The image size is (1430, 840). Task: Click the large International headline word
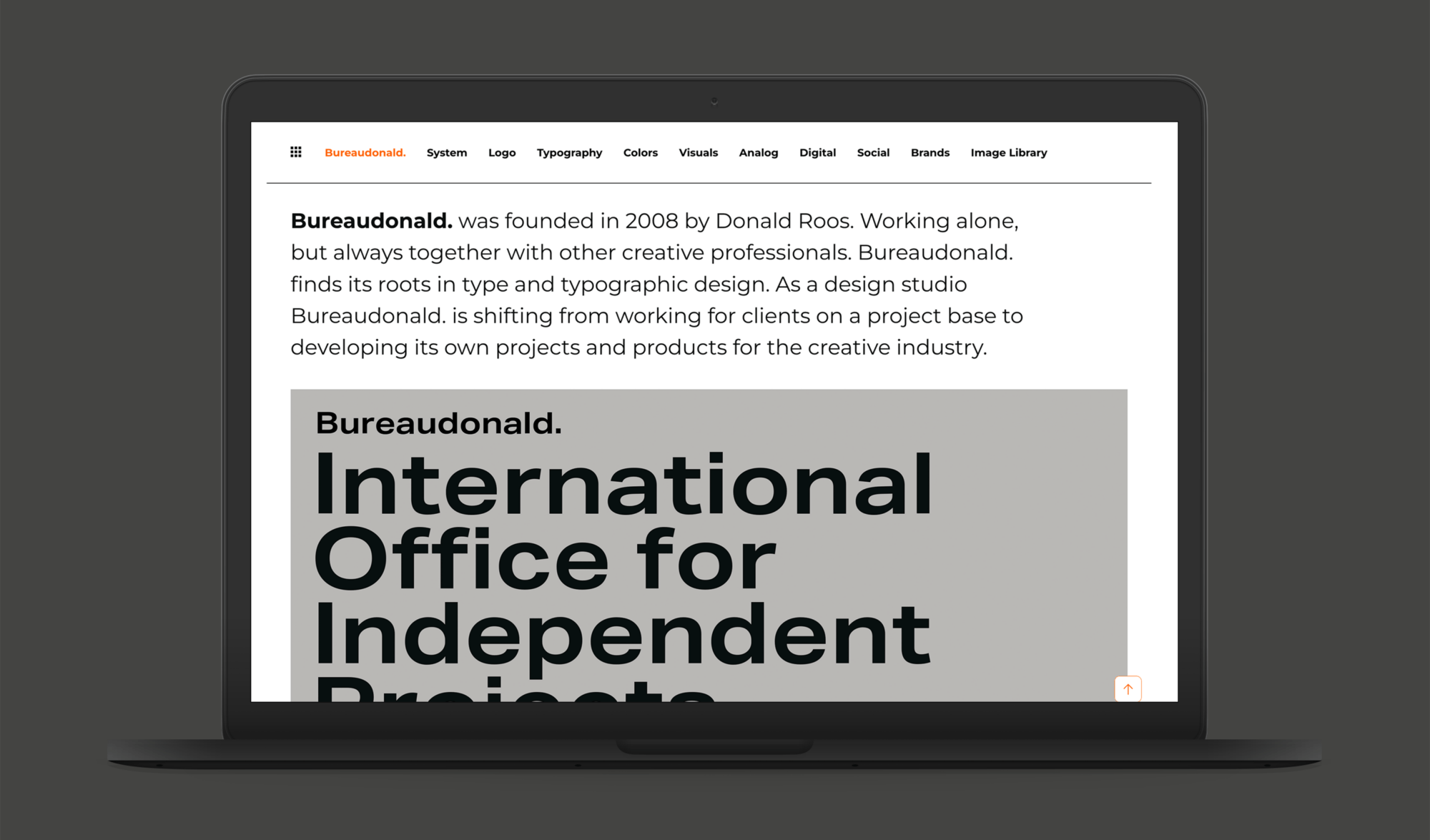point(622,485)
